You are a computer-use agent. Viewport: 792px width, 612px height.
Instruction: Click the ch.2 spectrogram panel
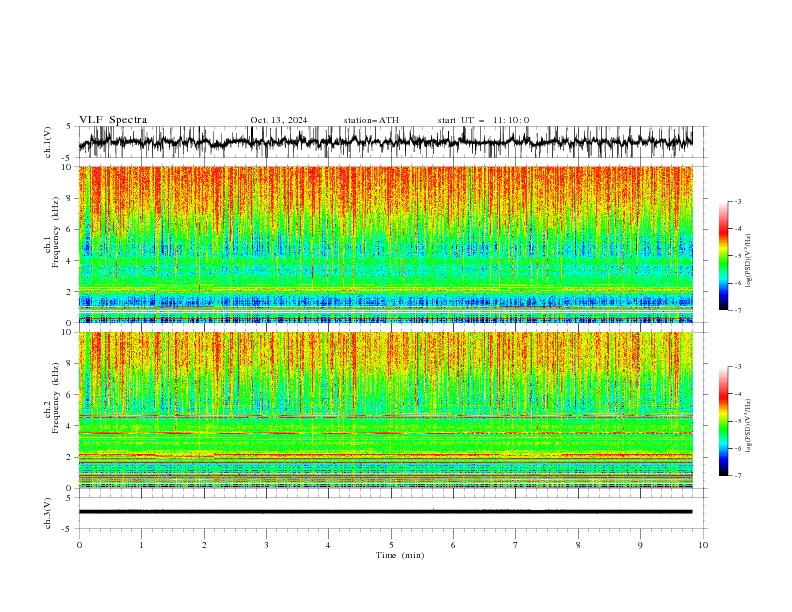point(386,410)
